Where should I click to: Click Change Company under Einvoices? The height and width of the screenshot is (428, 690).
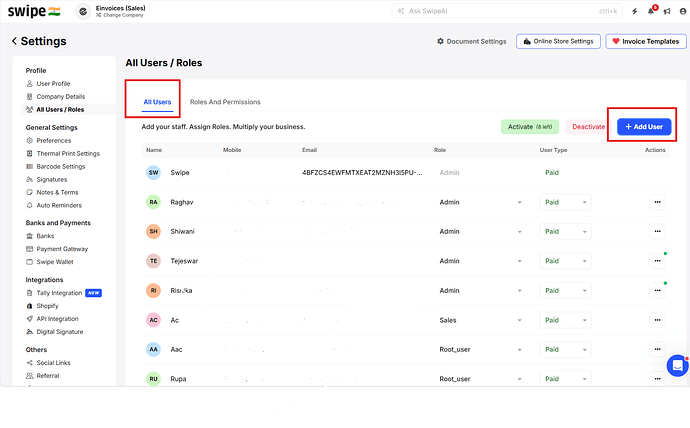tap(120, 15)
